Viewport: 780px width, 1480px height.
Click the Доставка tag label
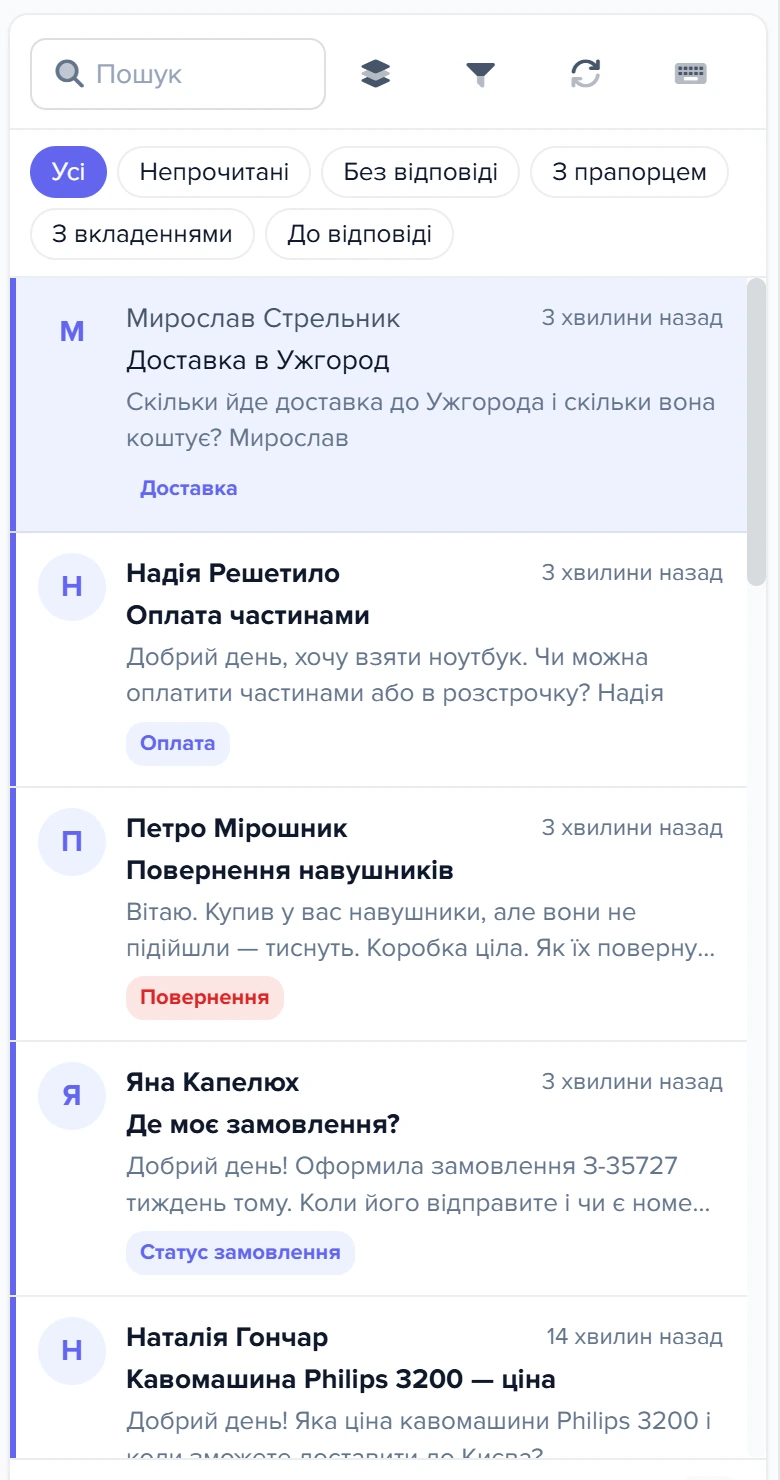click(189, 489)
